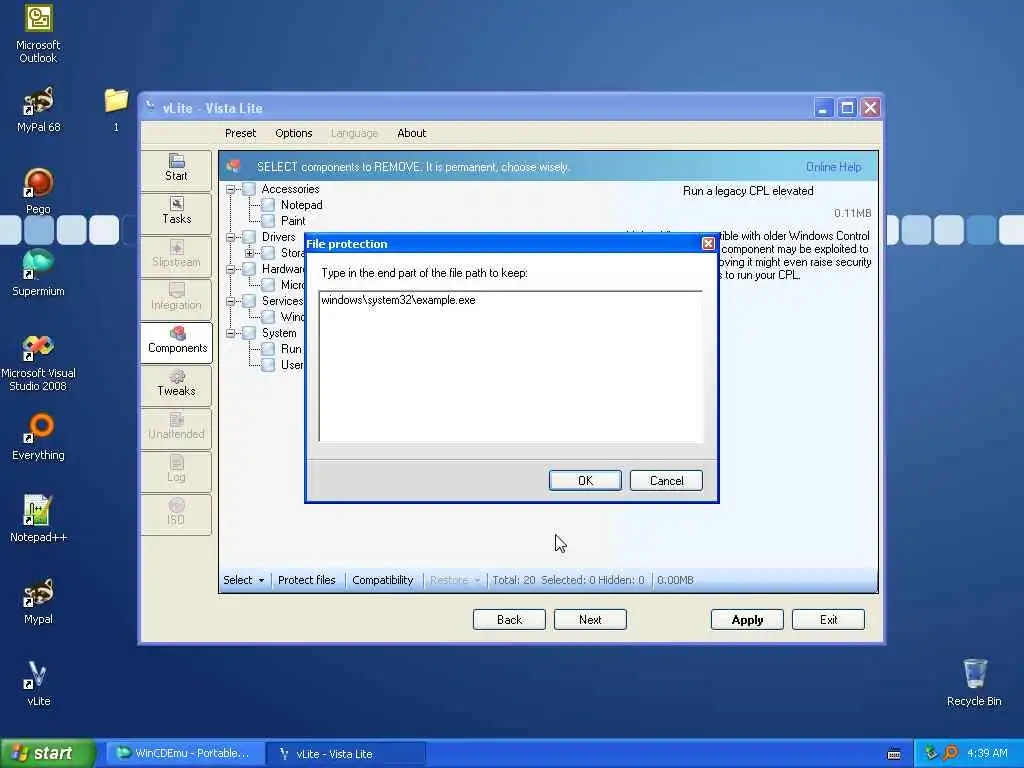Image resolution: width=1024 pixels, height=768 pixels.
Task: Open the About menu
Action: pyautogui.click(x=411, y=133)
